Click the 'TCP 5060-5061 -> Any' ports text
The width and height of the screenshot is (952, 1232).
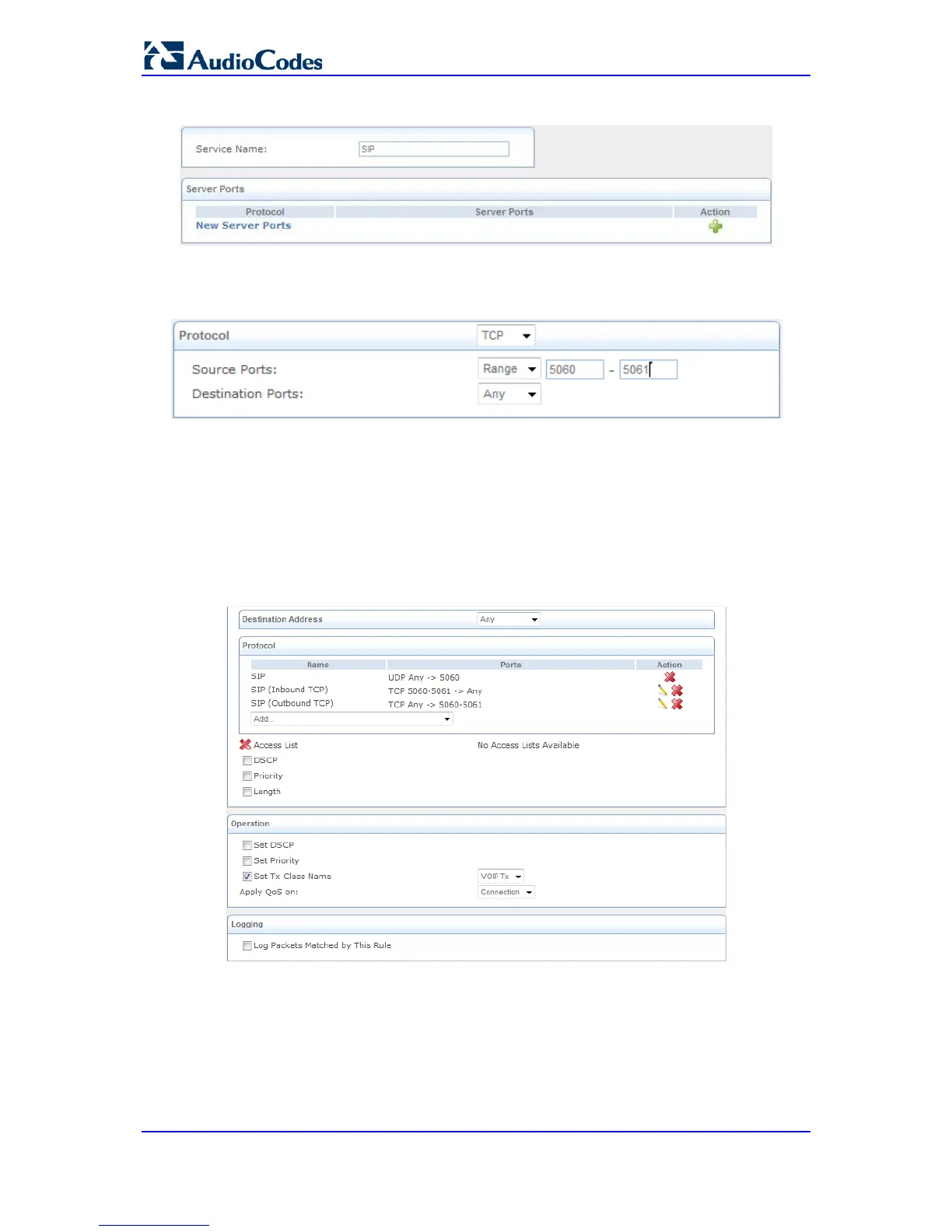(x=435, y=691)
